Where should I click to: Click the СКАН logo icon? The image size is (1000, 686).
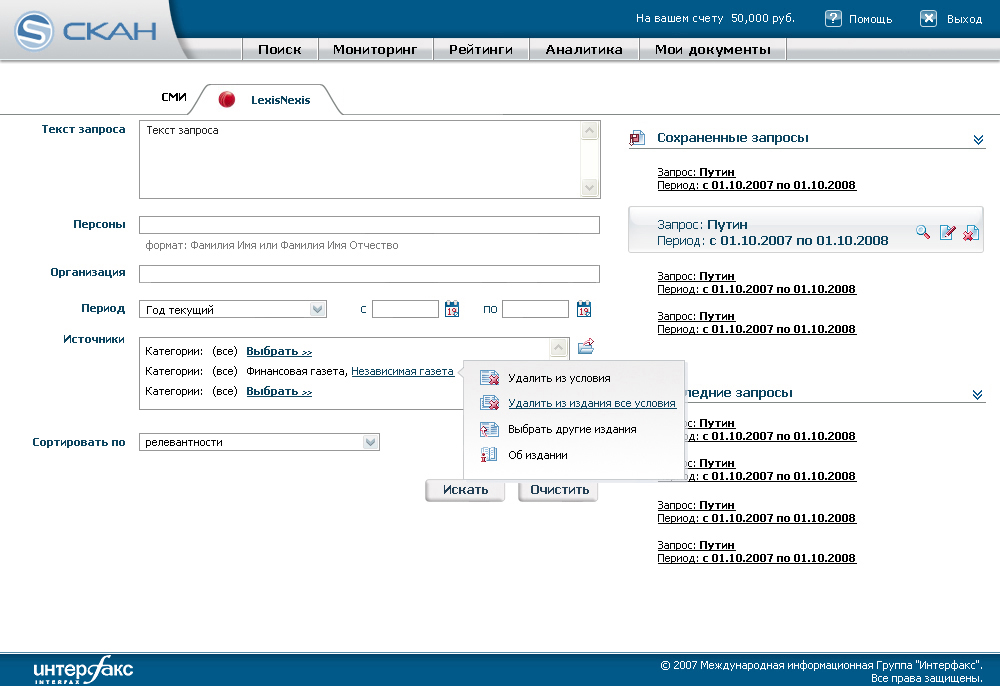[x=34, y=31]
